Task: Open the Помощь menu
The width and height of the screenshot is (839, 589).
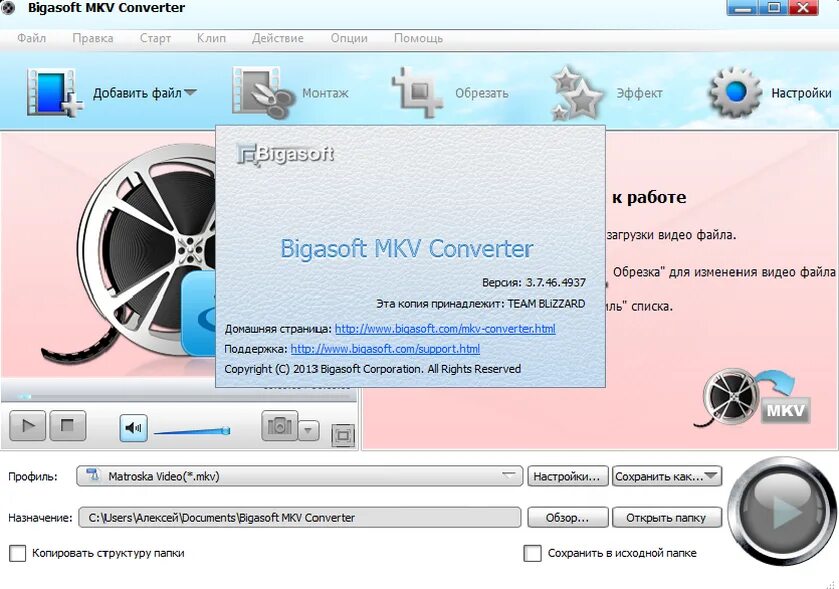Action: tap(418, 39)
